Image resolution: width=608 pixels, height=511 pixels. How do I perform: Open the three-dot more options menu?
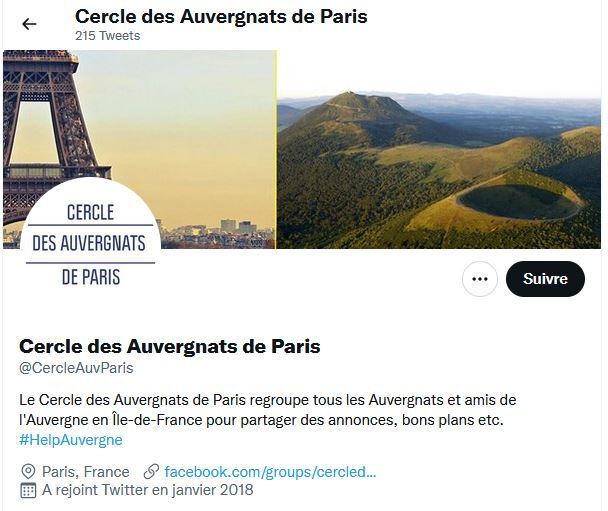point(480,279)
